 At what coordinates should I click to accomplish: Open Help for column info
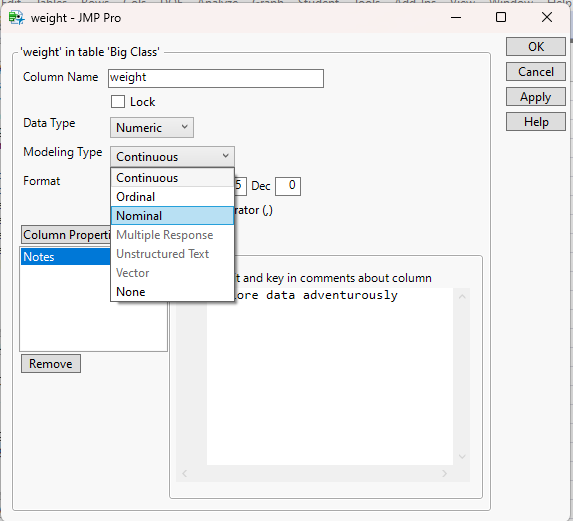pyautogui.click(x=536, y=122)
